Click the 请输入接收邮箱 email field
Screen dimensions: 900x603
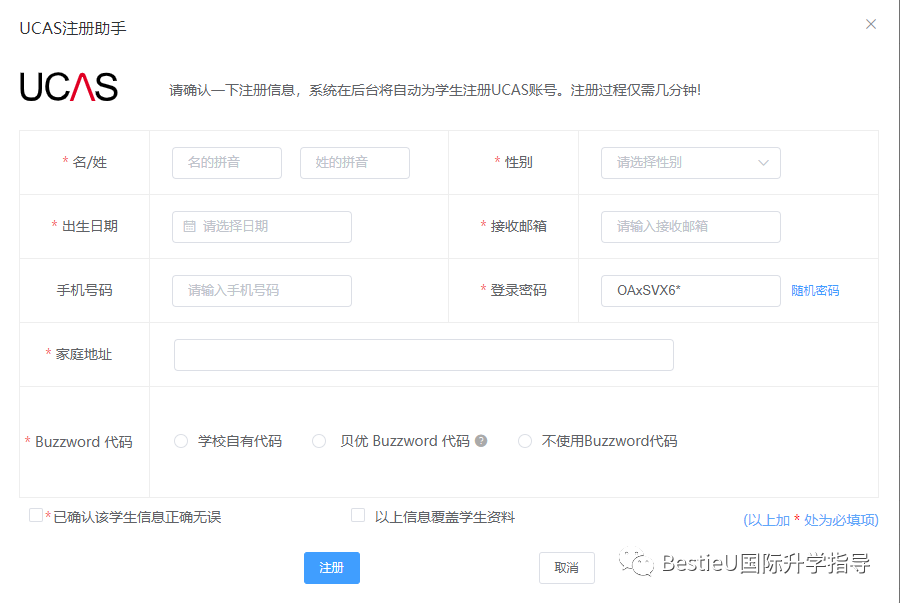click(690, 227)
